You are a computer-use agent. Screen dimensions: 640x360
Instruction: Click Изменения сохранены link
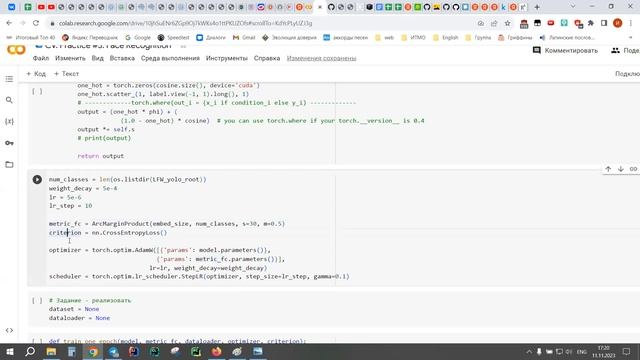(321, 58)
